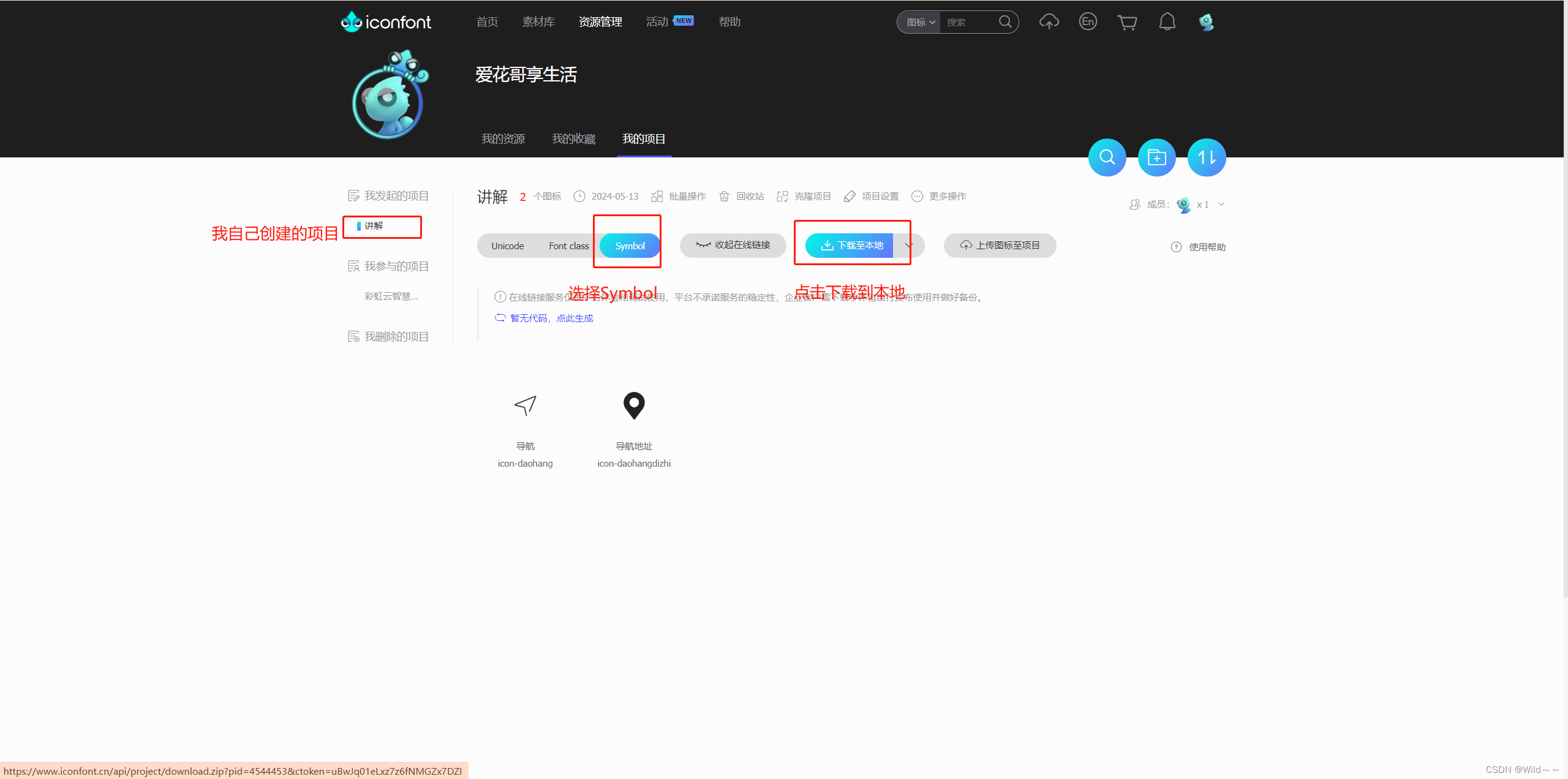Expand the members list chevron
The height and width of the screenshot is (779, 1568).
click(1221, 205)
